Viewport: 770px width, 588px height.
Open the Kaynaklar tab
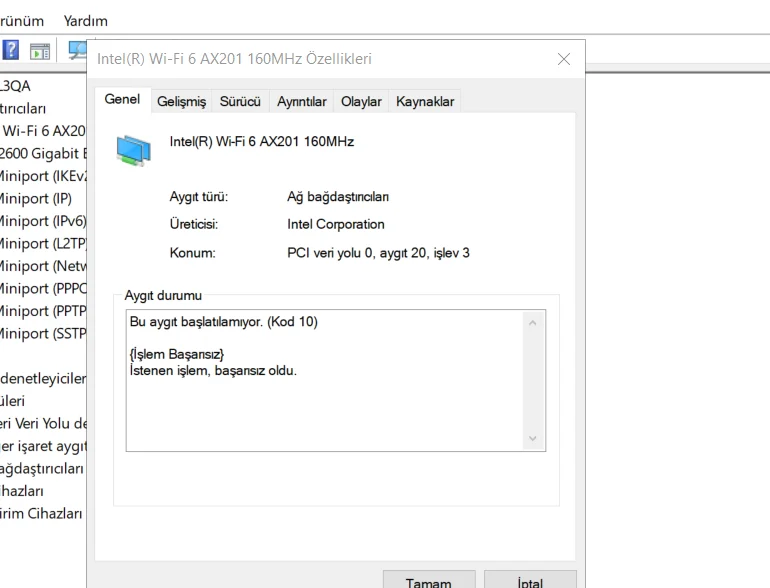pos(425,101)
